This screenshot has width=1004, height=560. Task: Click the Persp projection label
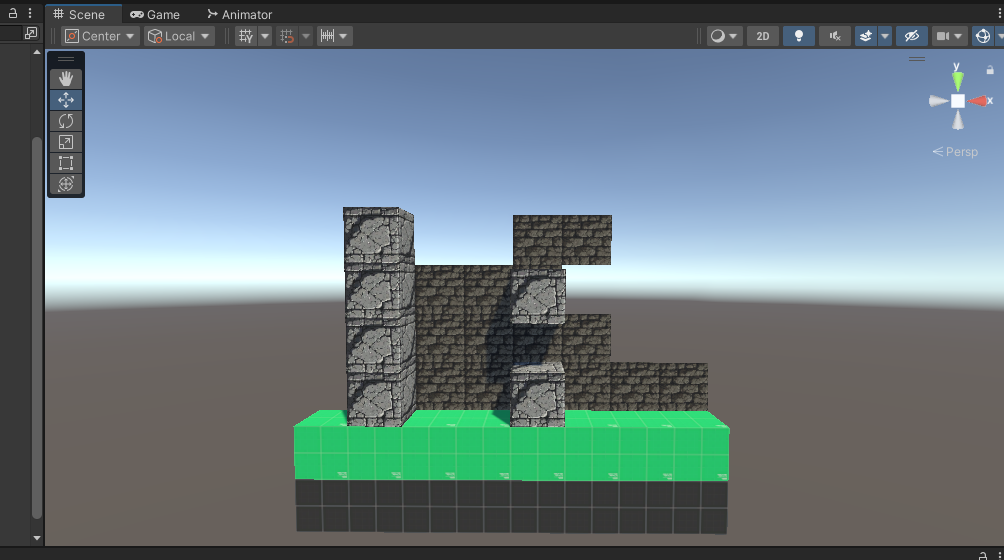click(955, 152)
